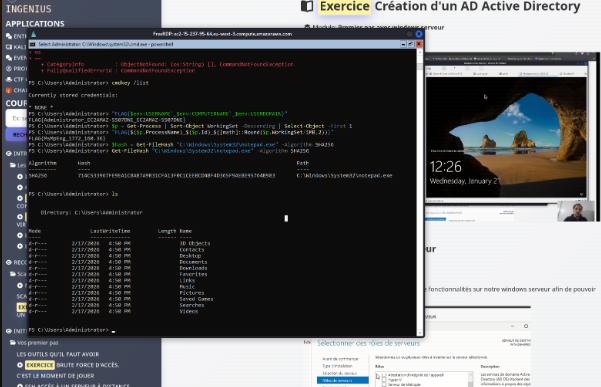Image resolution: width=601 pixels, height=387 pixels.
Task: Focus the course search field under COUR
Action: click(x=16, y=118)
